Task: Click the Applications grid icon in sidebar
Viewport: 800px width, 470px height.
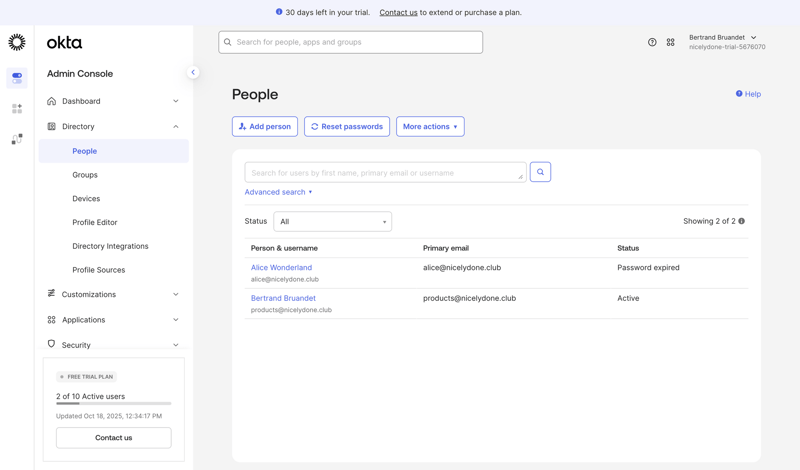Action: point(52,319)
